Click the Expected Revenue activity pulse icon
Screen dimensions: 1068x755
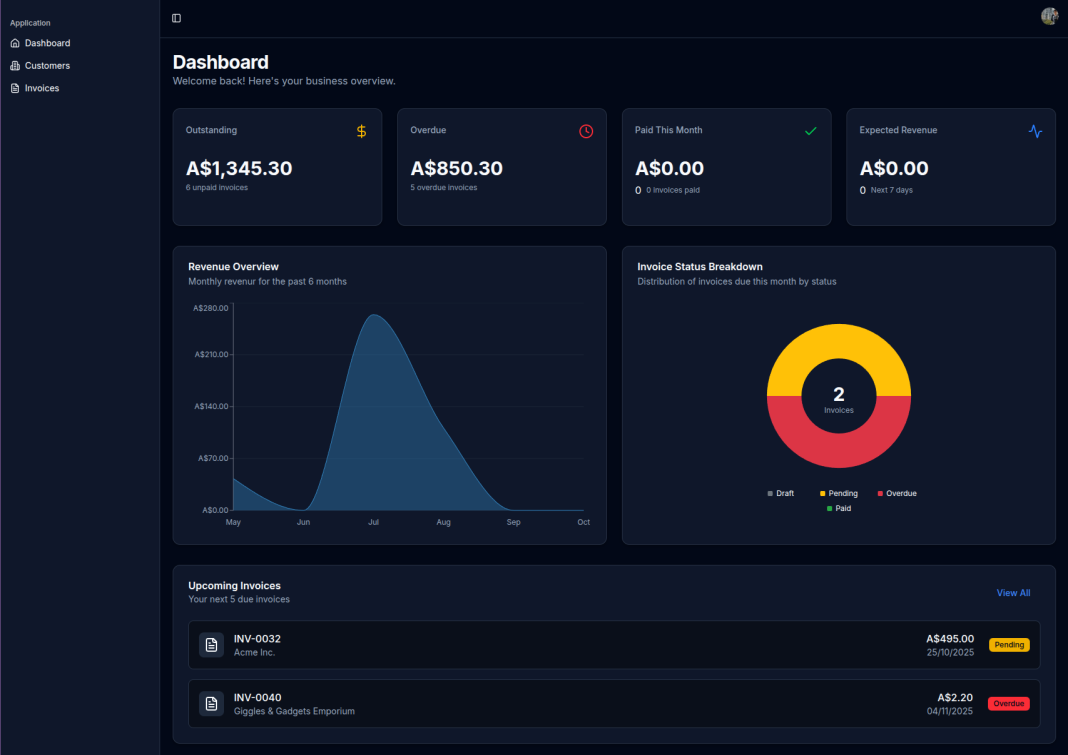click(x=1035, y=131)
